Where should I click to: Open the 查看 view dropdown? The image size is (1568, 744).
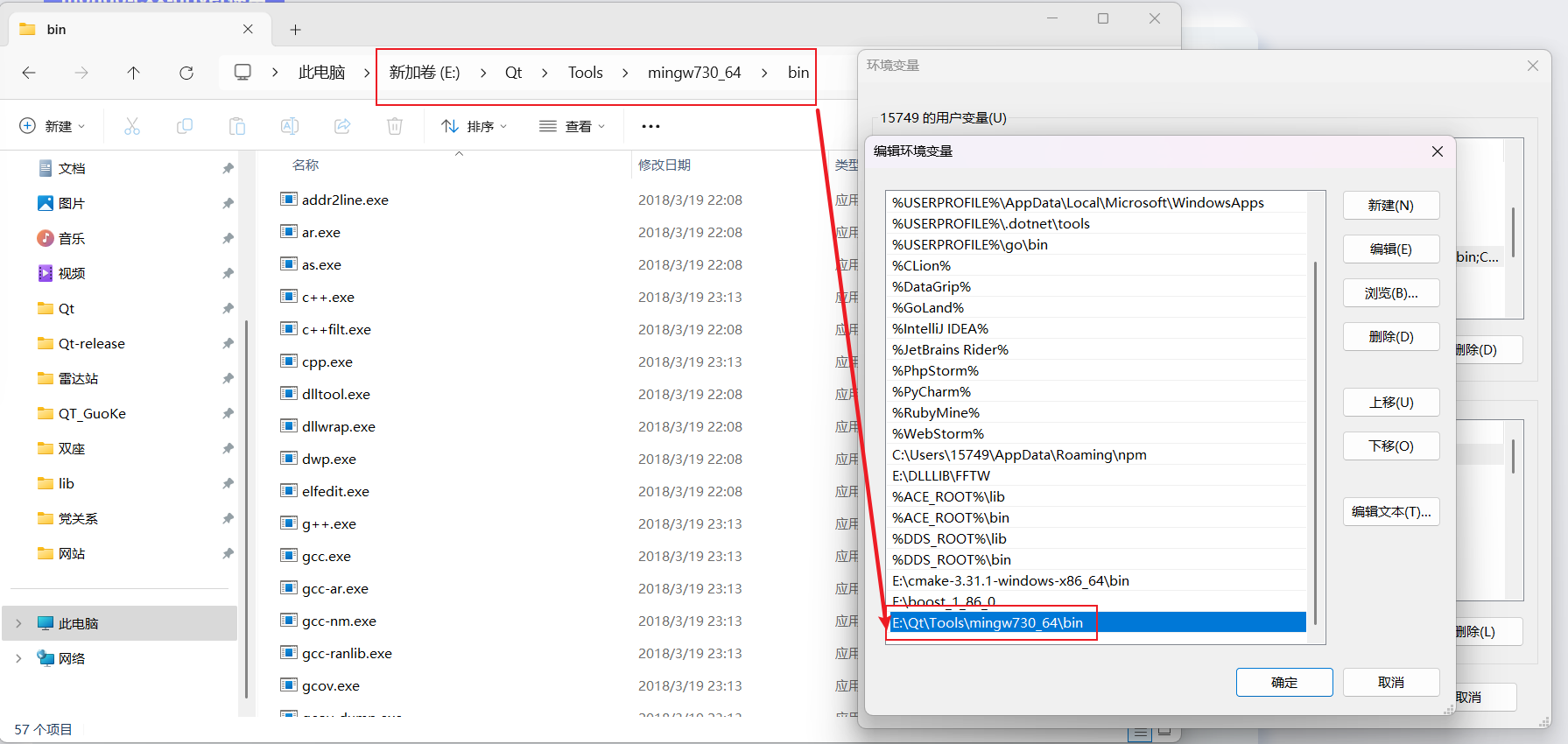pos(573,126)
